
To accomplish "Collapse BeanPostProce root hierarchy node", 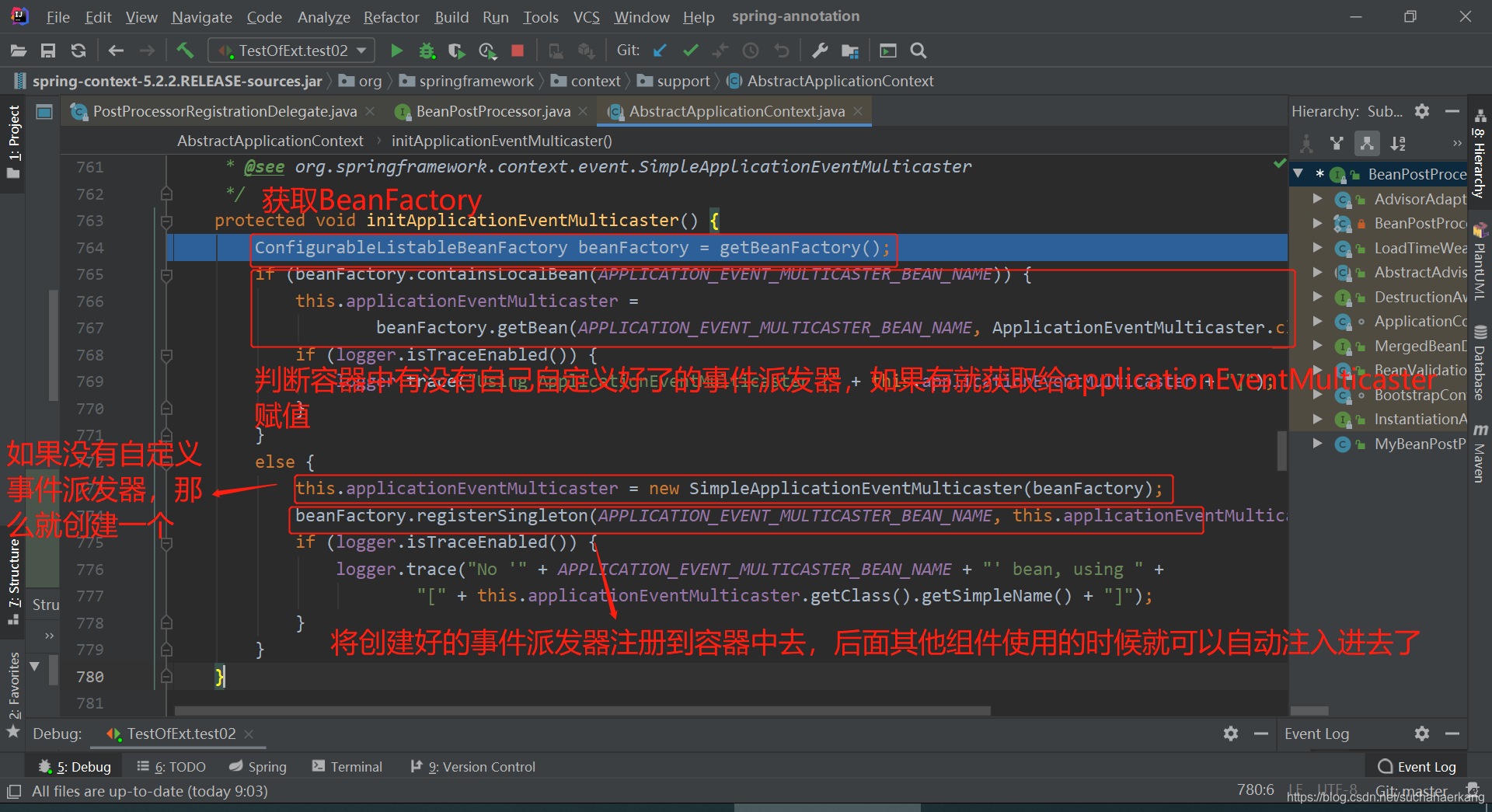I will coord(1299,174).
